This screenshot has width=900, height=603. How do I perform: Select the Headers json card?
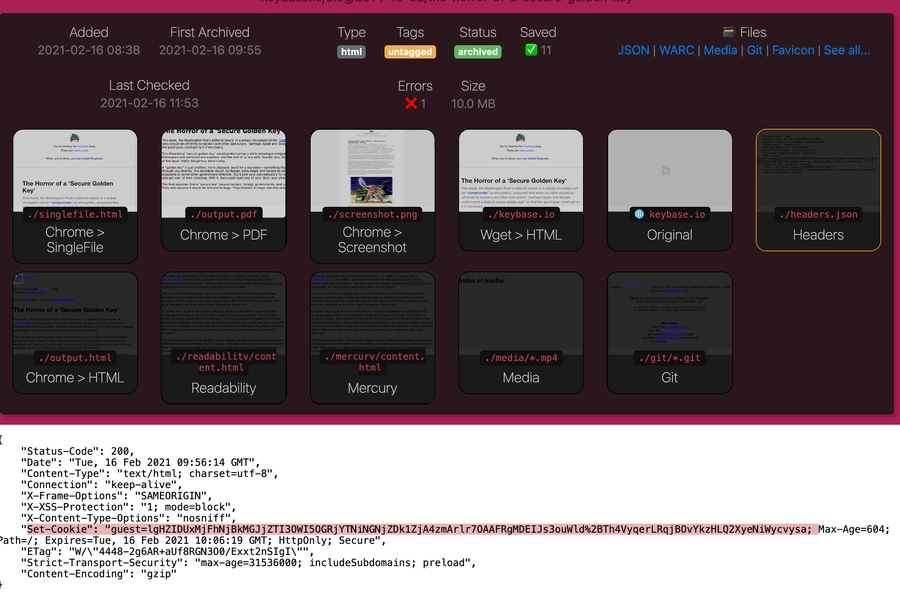(818, 190)
